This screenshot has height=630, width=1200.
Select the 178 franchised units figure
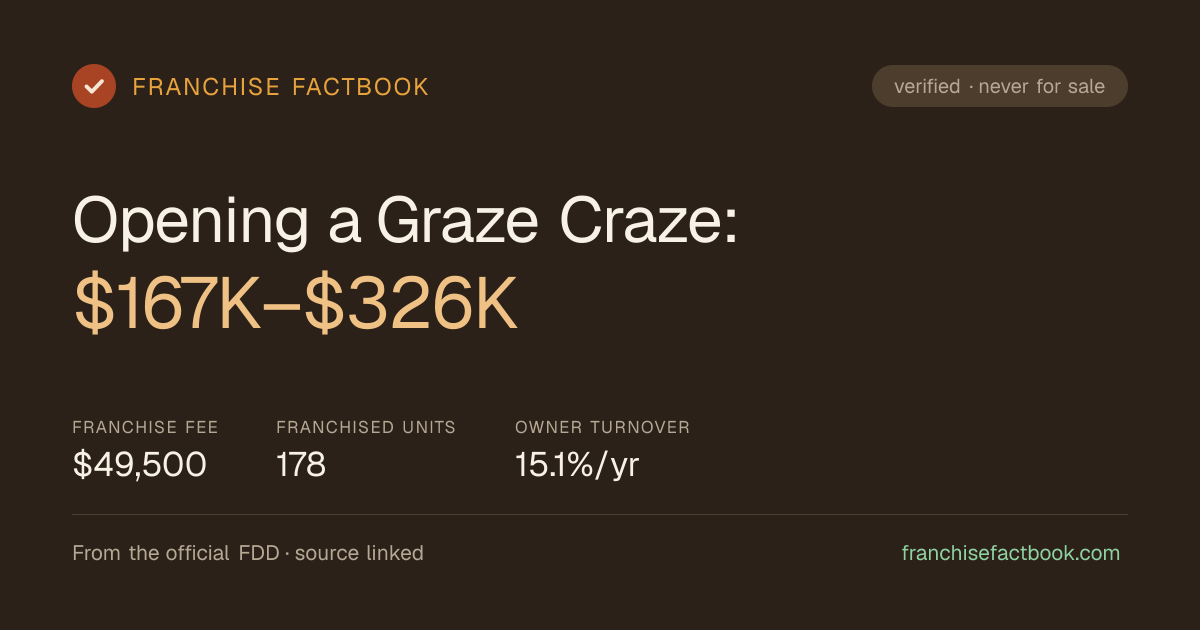pyautogui.click(x=301, y=465)
